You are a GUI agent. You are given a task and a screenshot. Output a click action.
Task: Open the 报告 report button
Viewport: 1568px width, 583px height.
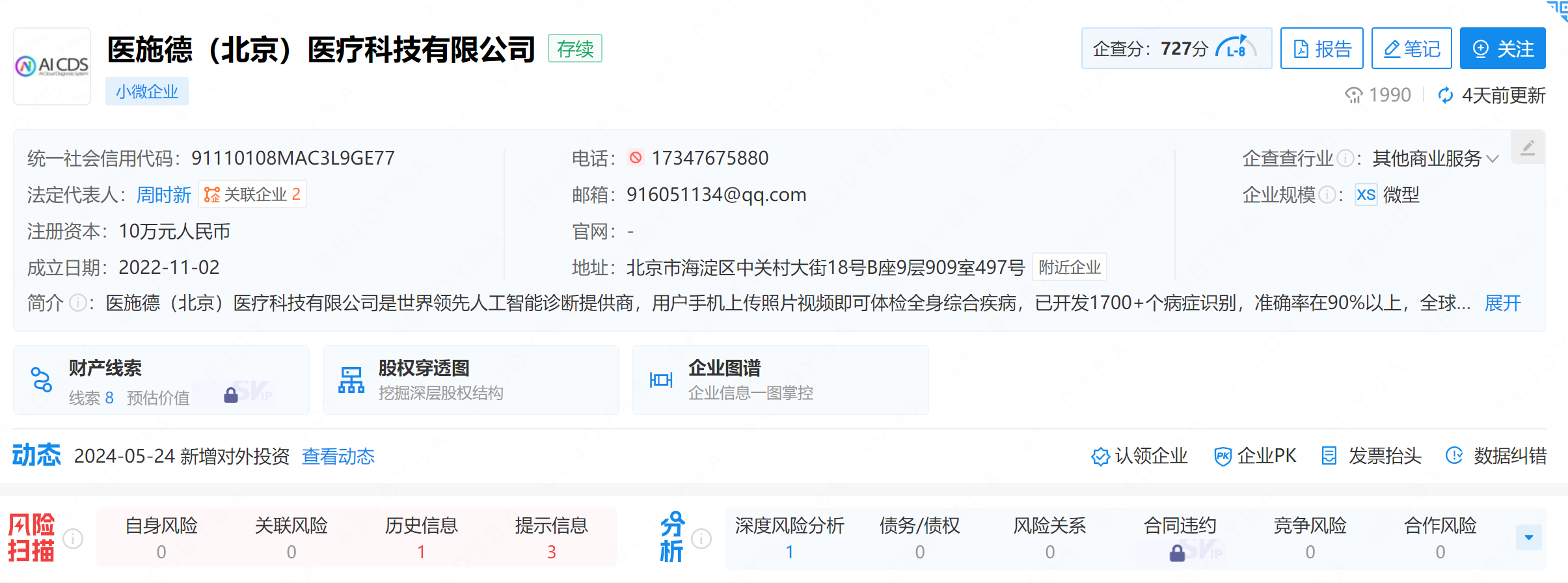(1321, 48)
